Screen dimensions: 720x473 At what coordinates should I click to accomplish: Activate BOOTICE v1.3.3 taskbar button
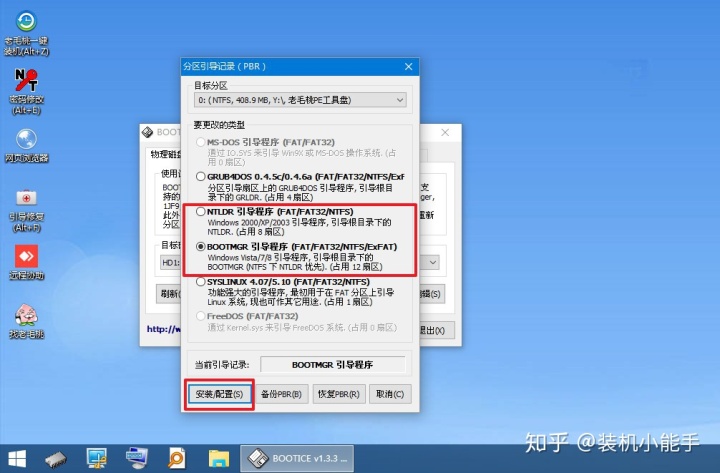pyautogui.click(x=297, y=458)
